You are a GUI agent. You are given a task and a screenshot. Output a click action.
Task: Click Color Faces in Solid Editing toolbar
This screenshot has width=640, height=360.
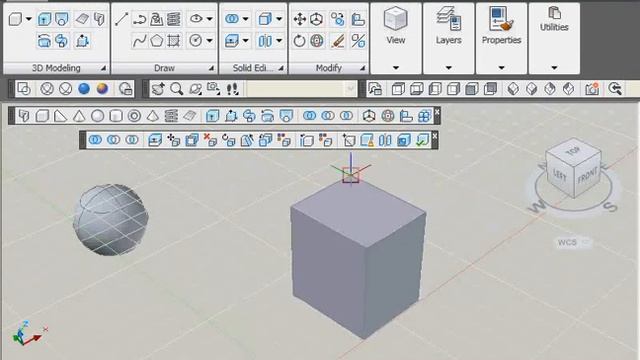(x=284, y=140)
